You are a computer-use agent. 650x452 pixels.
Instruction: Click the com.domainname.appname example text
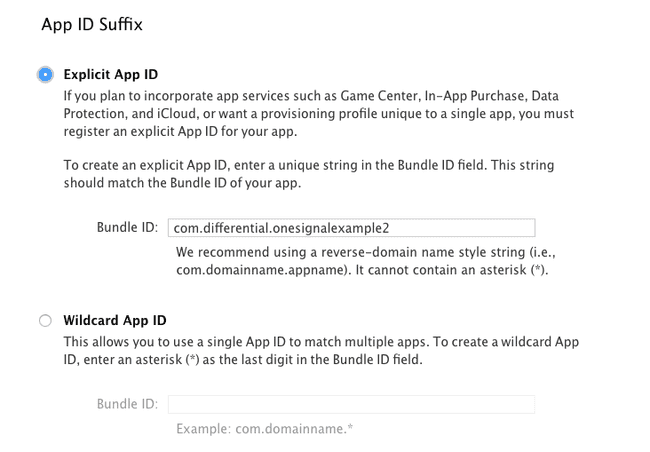pos(261,270)
